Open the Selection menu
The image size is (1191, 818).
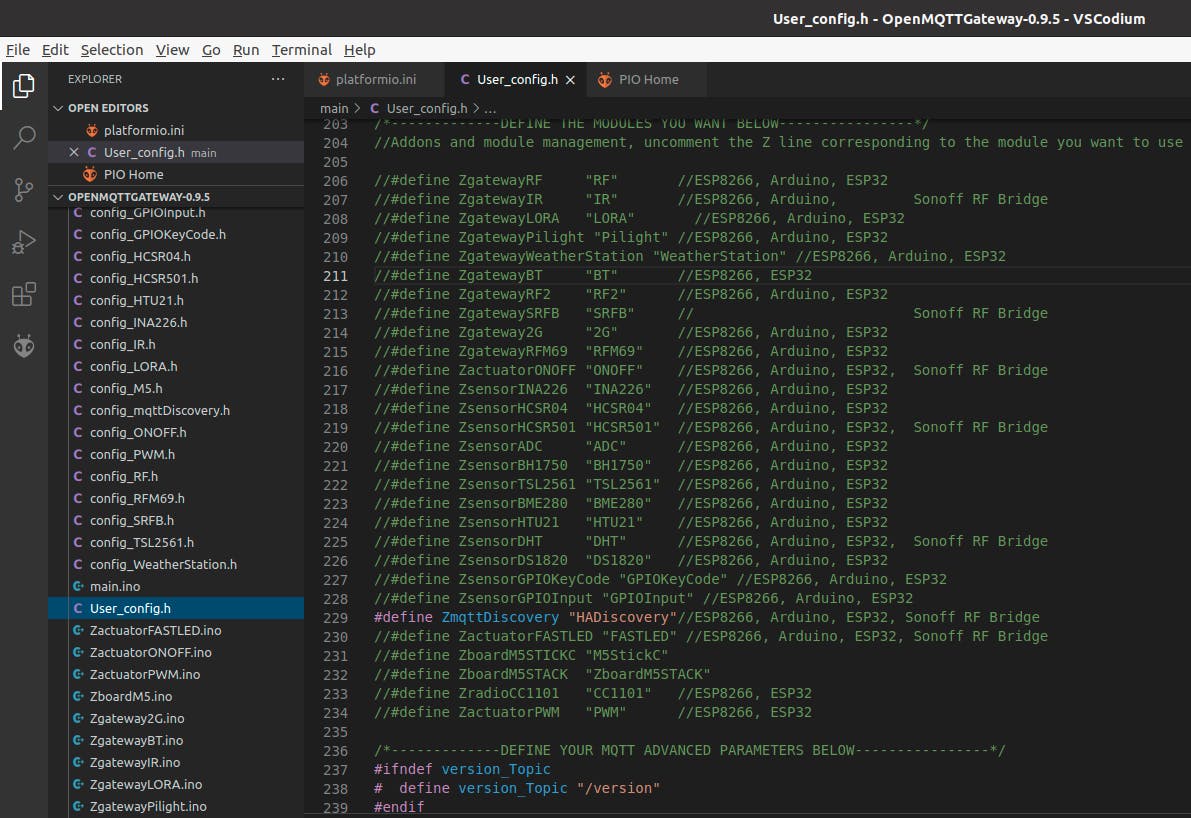(x=112, y=50)
